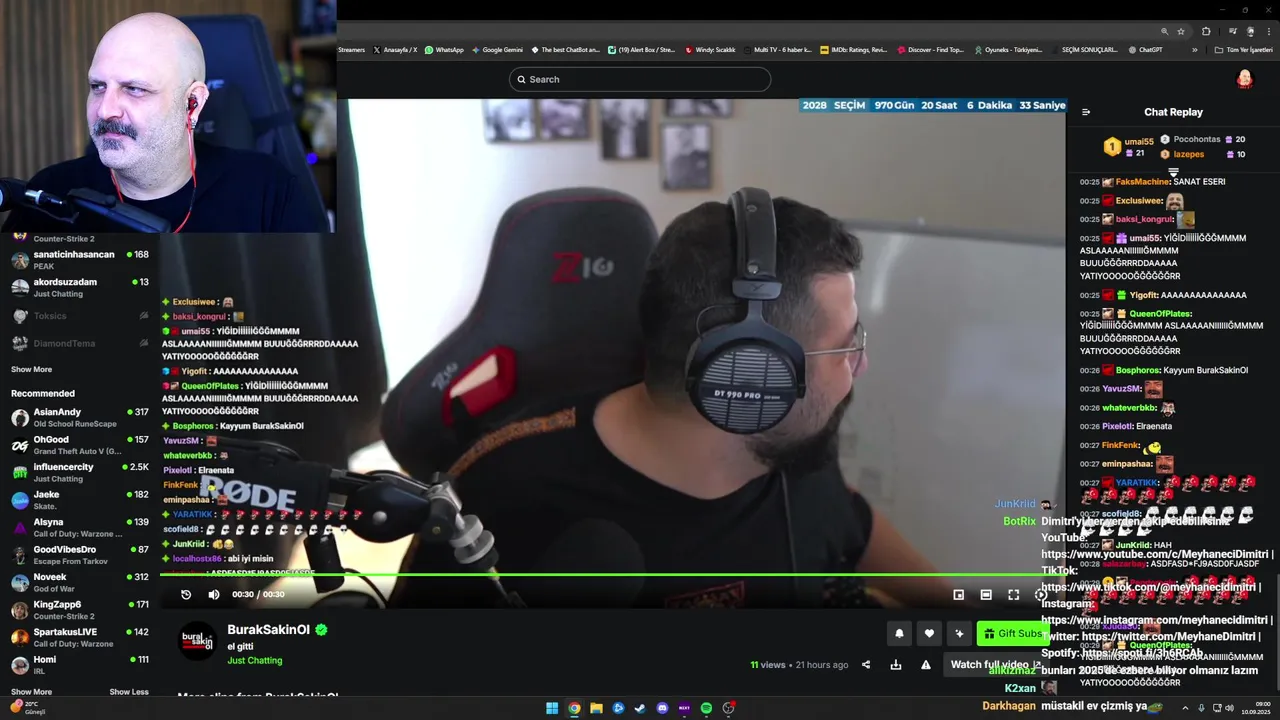
Task: Click the rewind 10 seconds player icon
Action: point(186,594)
